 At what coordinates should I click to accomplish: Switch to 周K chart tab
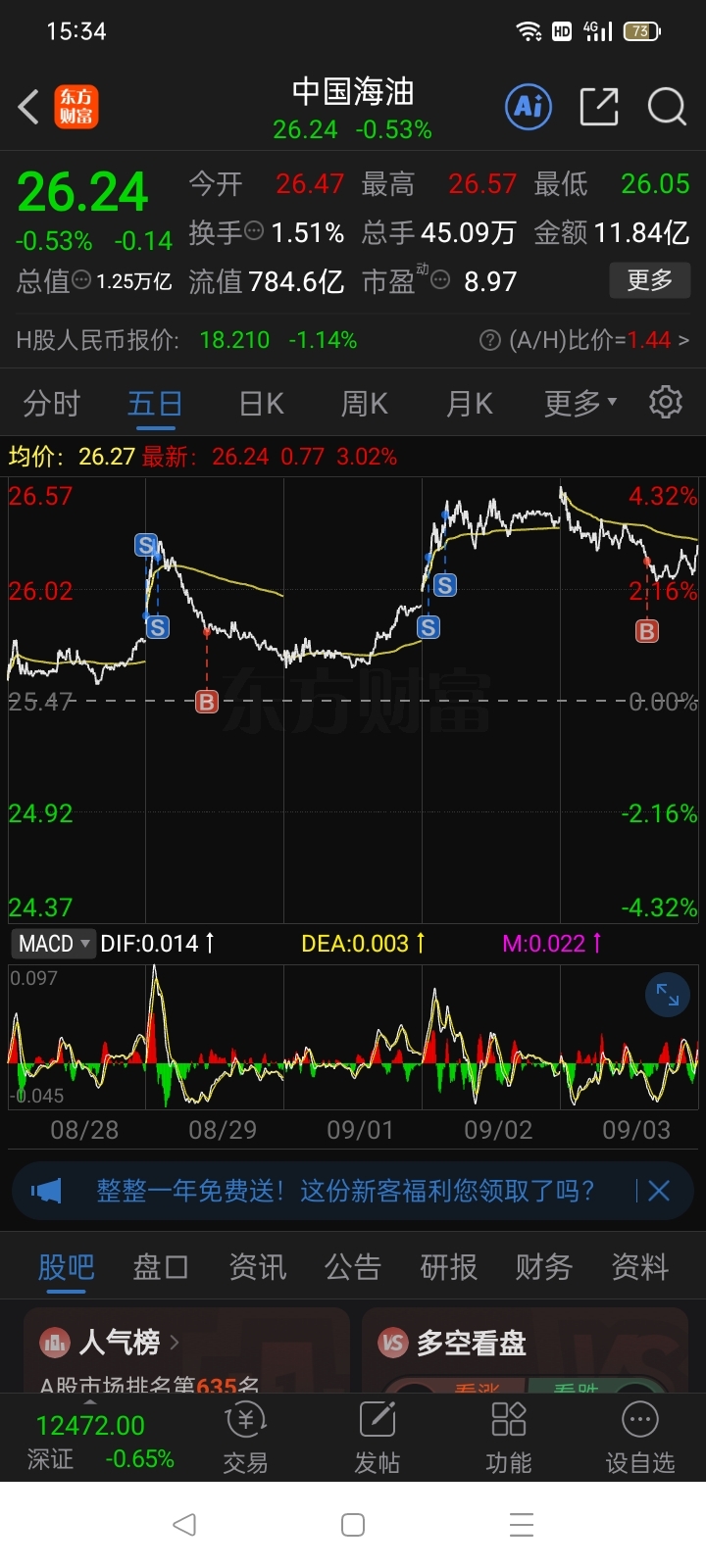(365, 403)
